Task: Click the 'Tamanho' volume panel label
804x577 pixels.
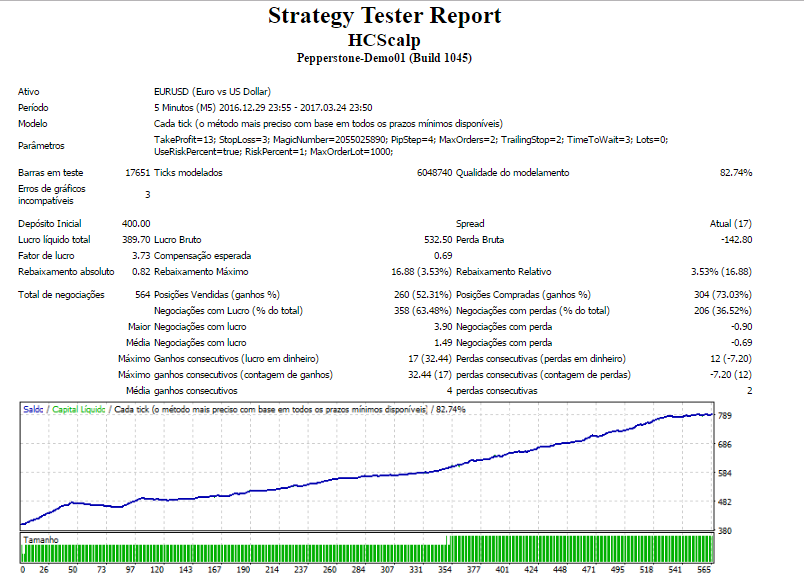Action: 41,540
